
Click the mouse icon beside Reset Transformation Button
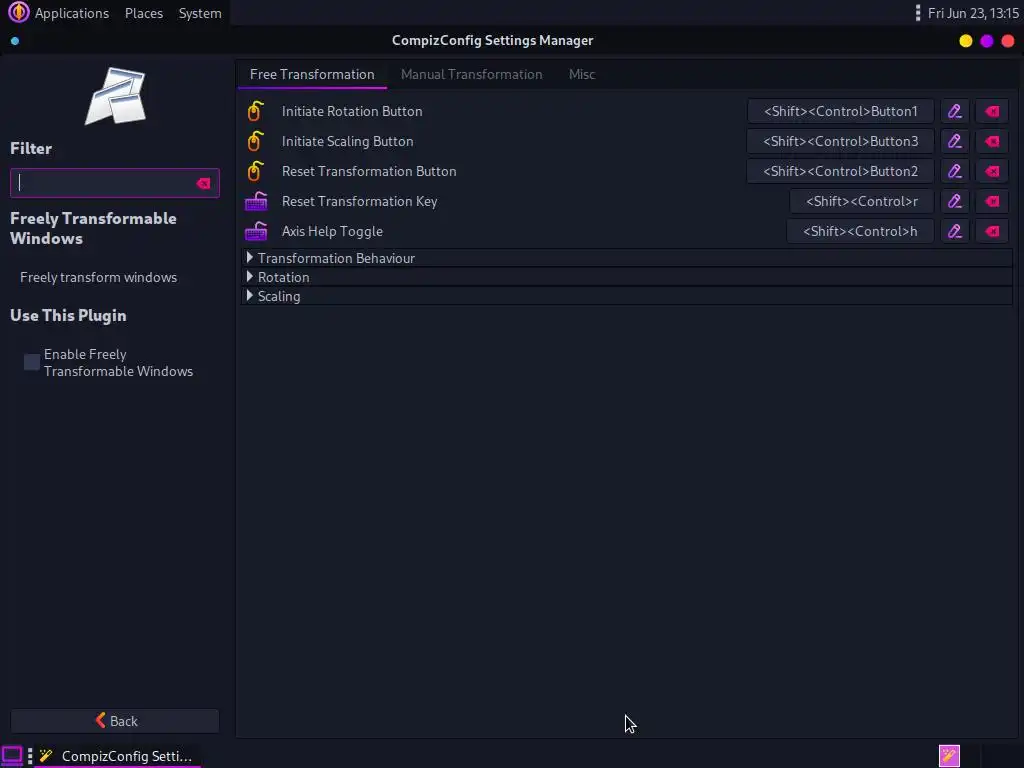(x=255, y=171)
